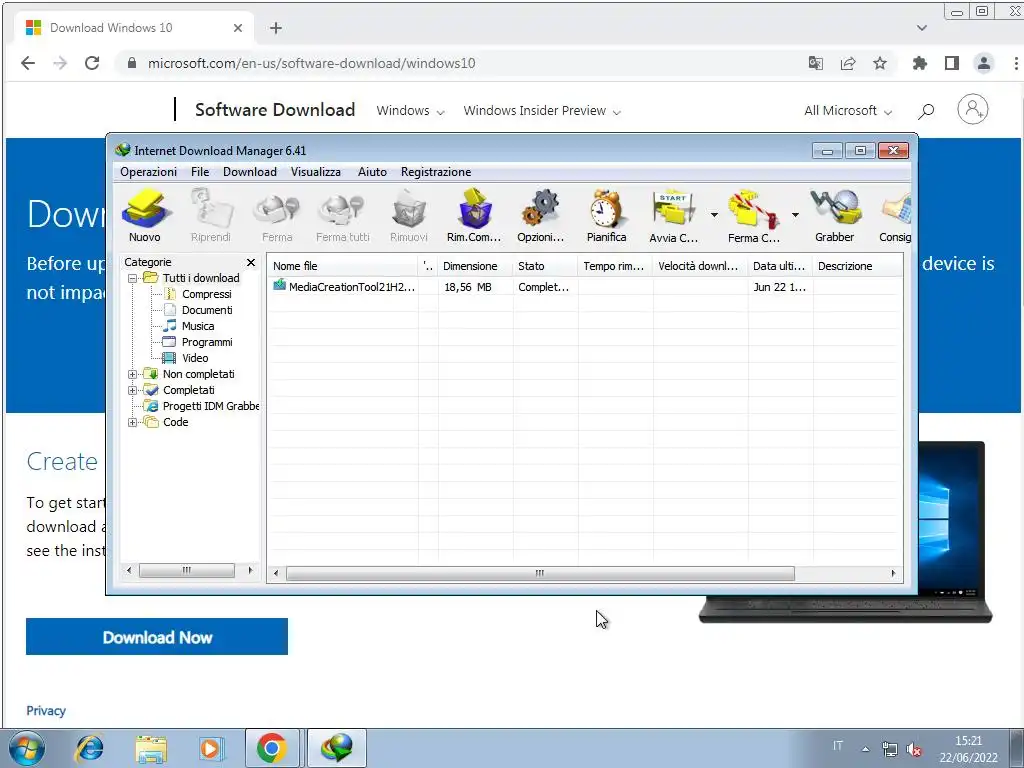Click the Avvia C... queue start icon
The image size is (1024, 768).
673,216
